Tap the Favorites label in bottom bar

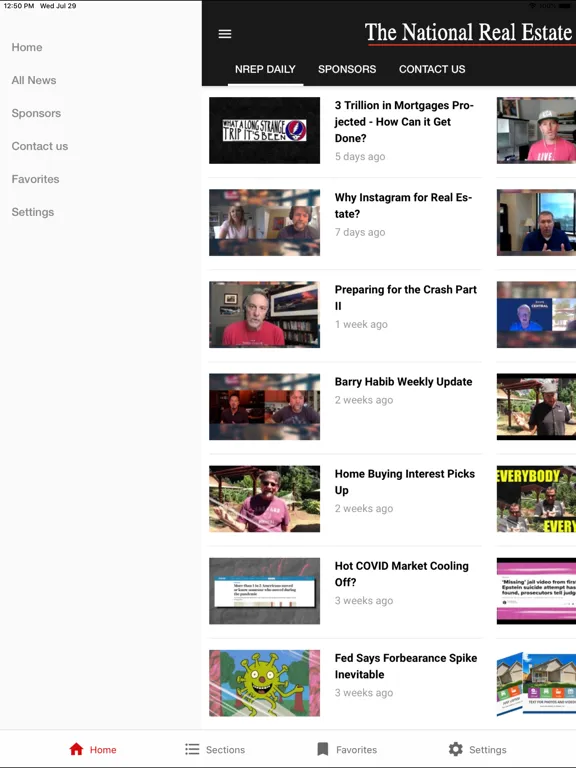tap(357, 750)
